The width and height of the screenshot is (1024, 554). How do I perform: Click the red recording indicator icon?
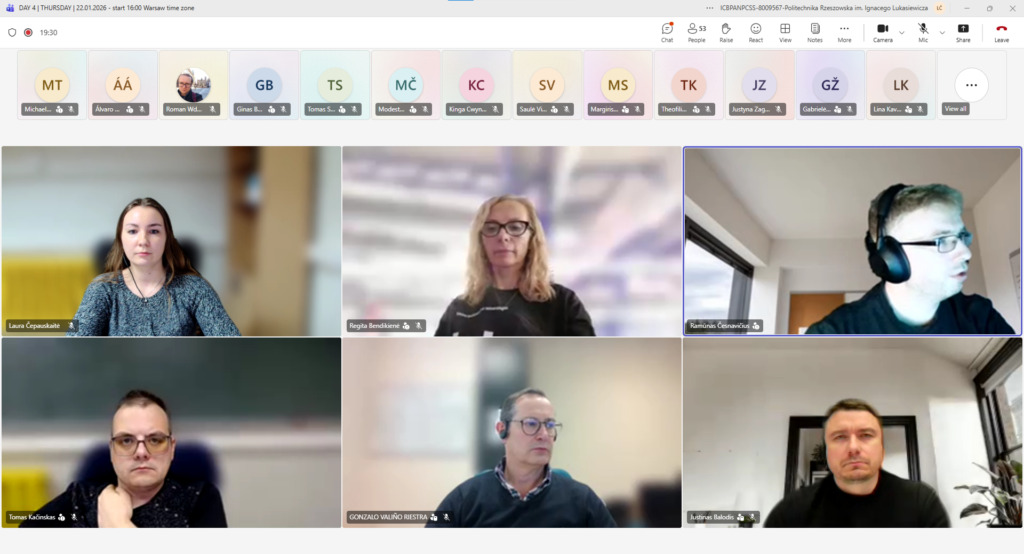coord(28,32)
